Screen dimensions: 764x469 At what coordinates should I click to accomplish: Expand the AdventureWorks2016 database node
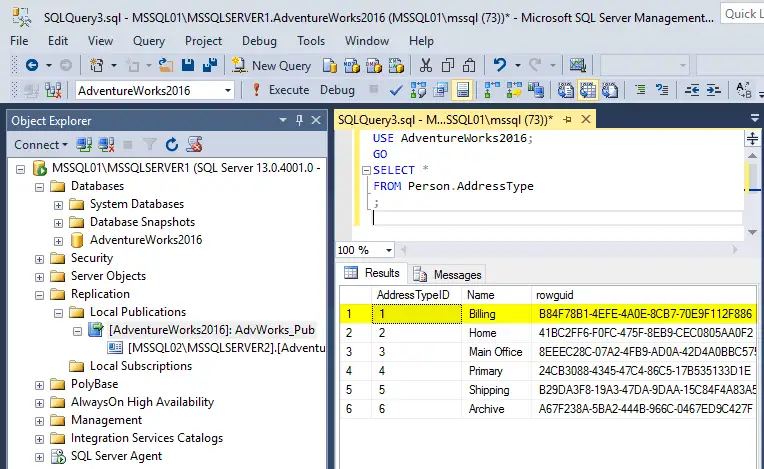pos(58,241)
